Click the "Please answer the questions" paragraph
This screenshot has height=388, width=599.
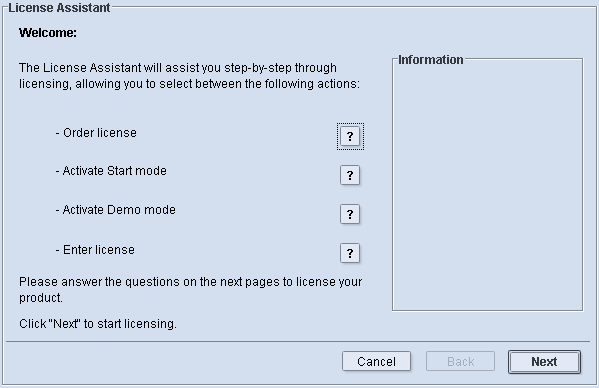[191, 290]
